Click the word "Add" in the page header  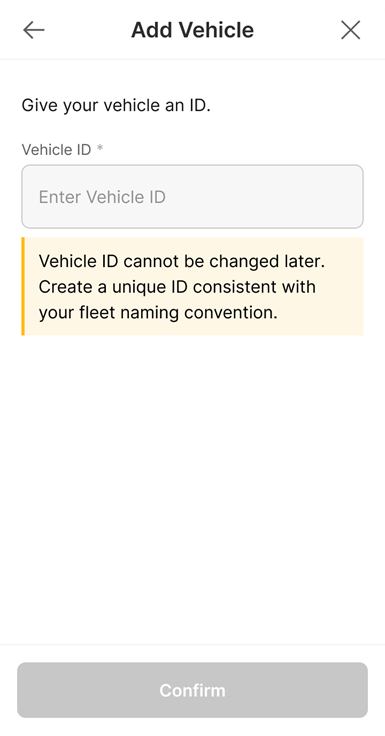(x=153, y=30)
